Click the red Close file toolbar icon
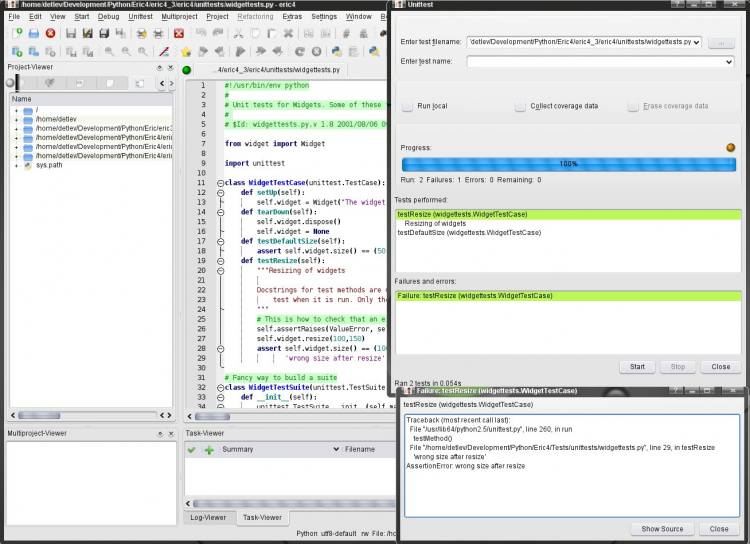The width and height of the screenshot is (750, 544). point(50,34)
